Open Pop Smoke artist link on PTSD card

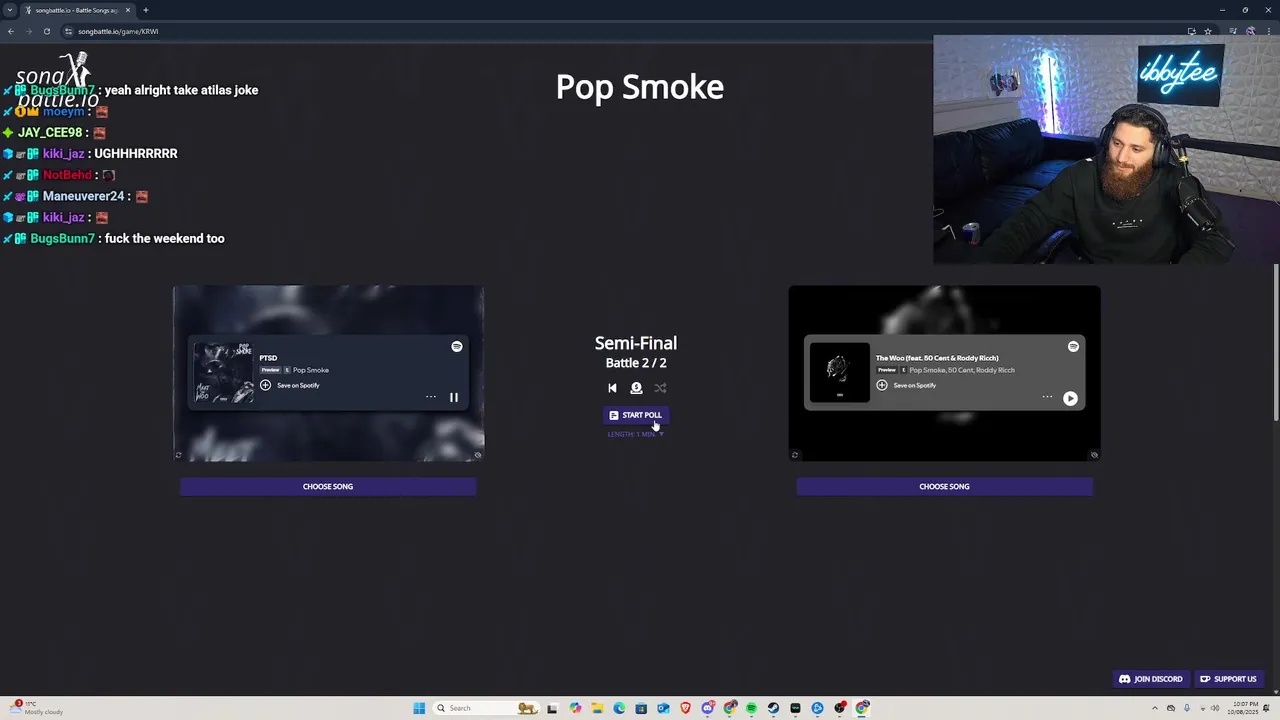(311, 370)
